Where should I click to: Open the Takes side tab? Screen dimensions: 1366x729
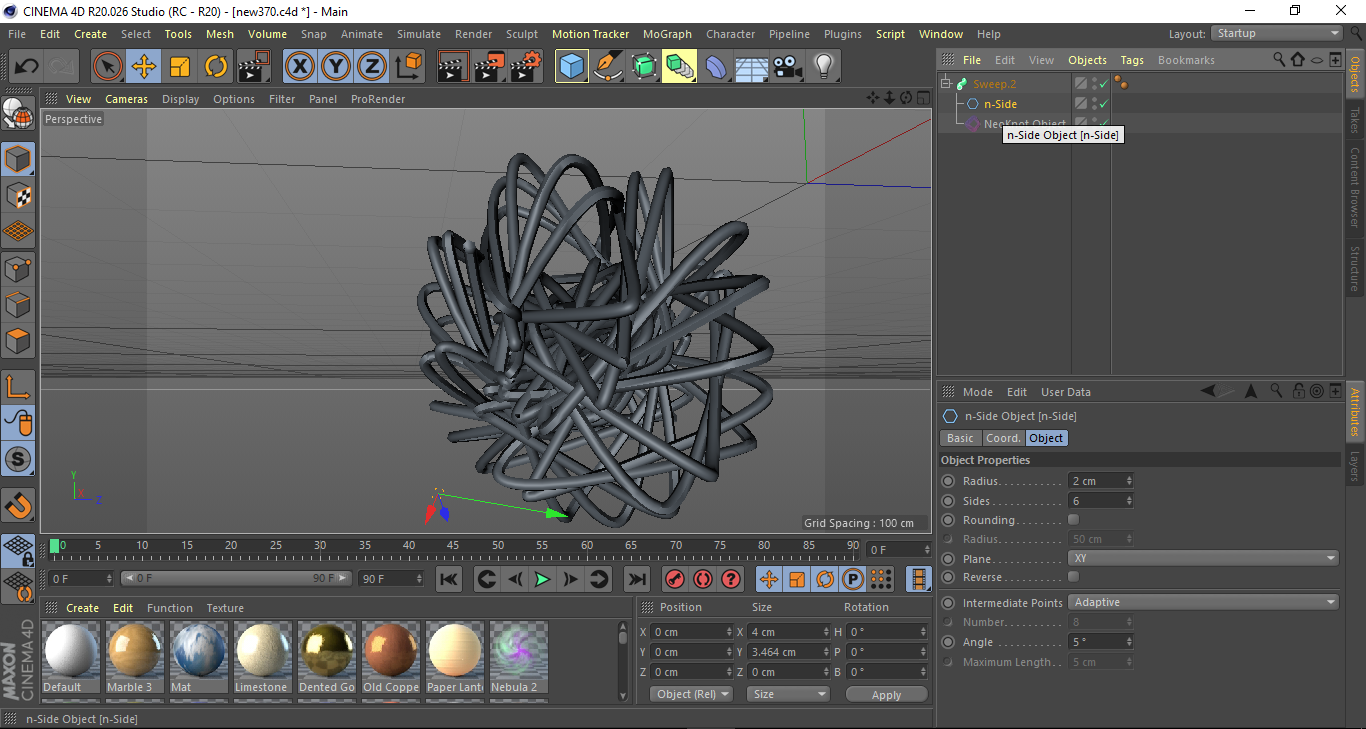[1355, 120]
